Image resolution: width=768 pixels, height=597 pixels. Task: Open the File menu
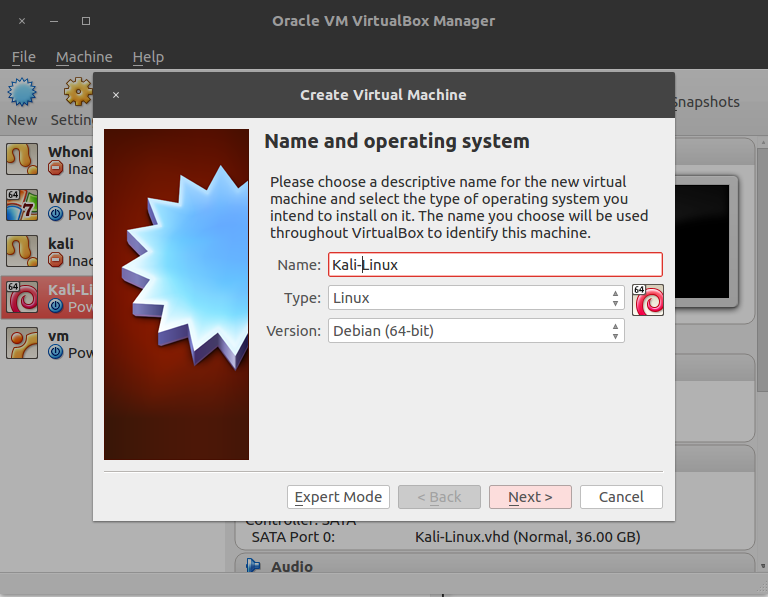click(x=24, y=57)
